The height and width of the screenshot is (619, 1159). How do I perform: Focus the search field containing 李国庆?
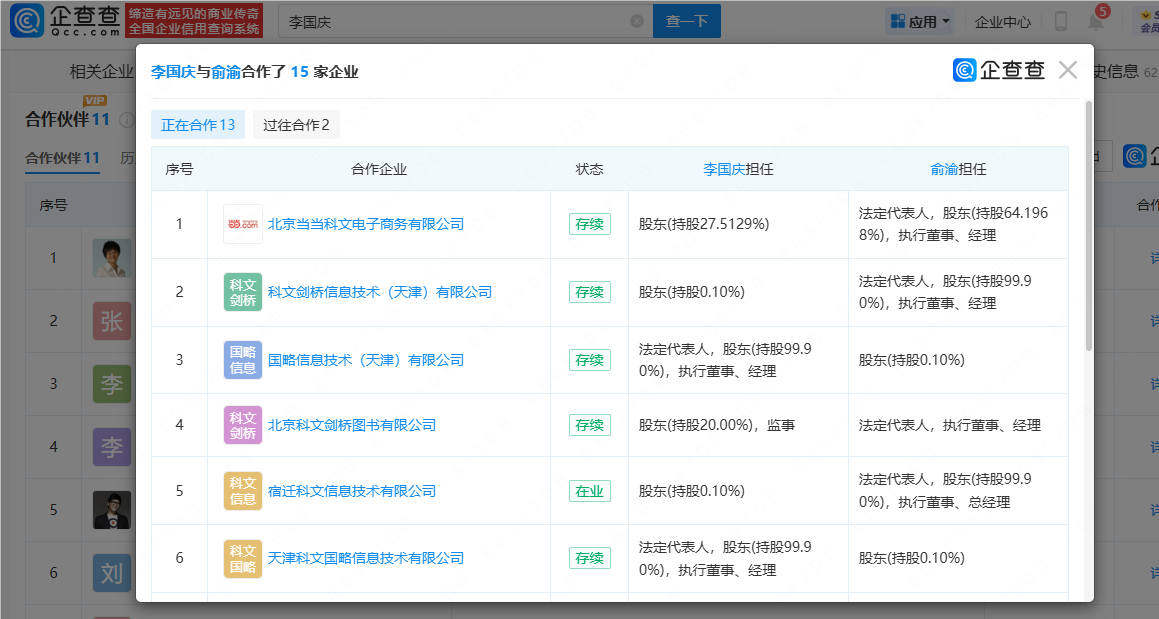pyautogui.click(x=466, y=21)
